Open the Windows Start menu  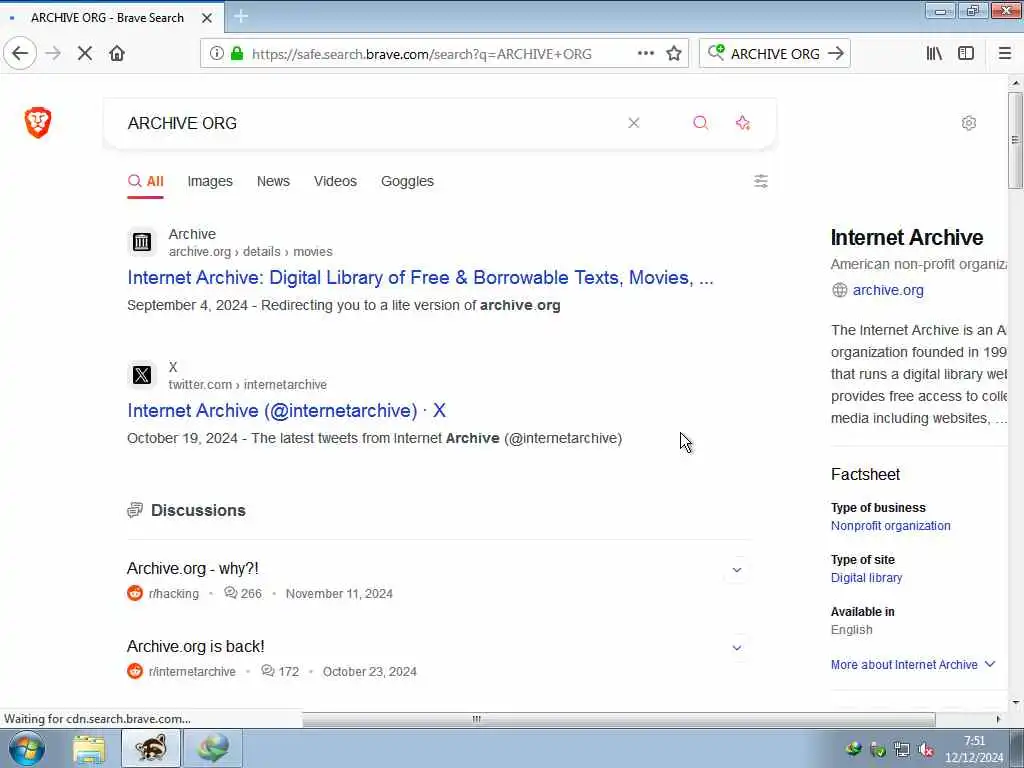pyautogui.click(x=26, y=748)
